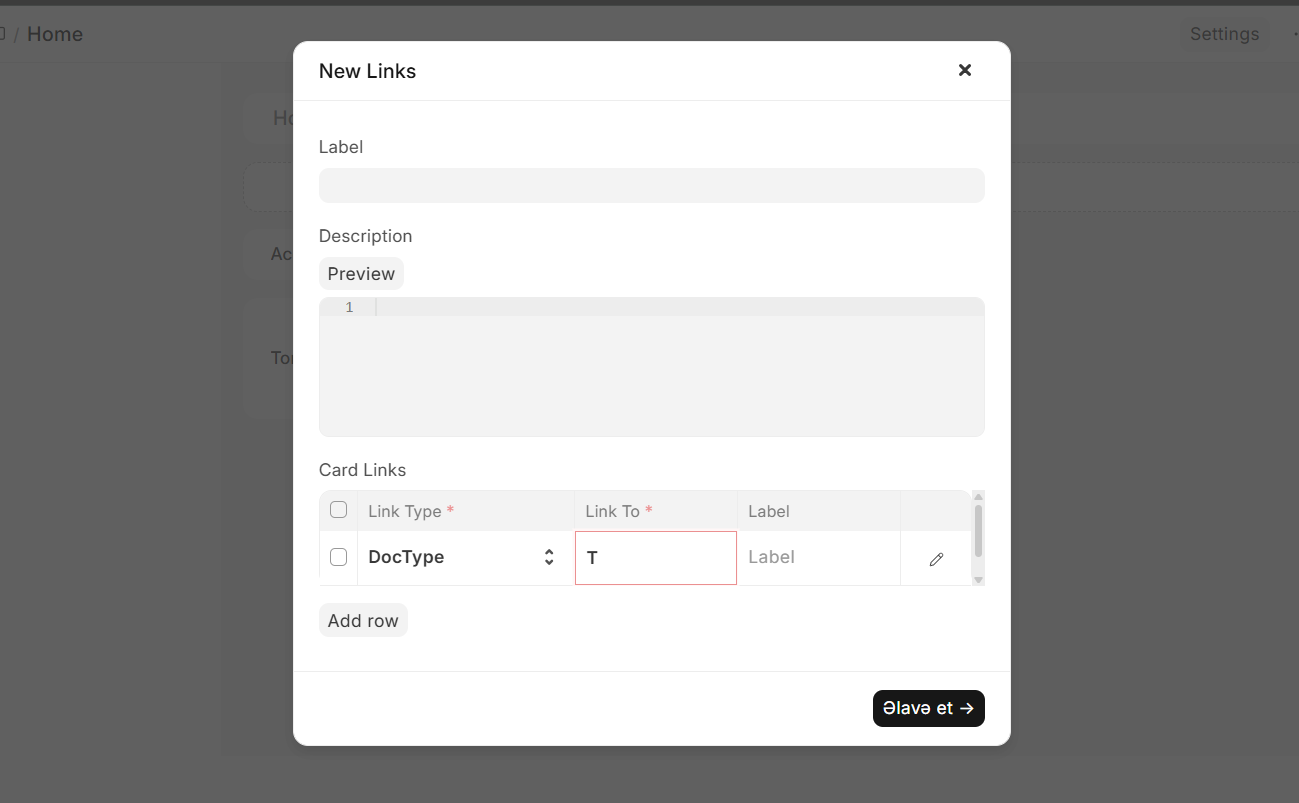Image resolution: width=1299 pixels, height=803 pixels.
Task: Click the Card Links scrollbar up arrow
Action: (978, 496)
